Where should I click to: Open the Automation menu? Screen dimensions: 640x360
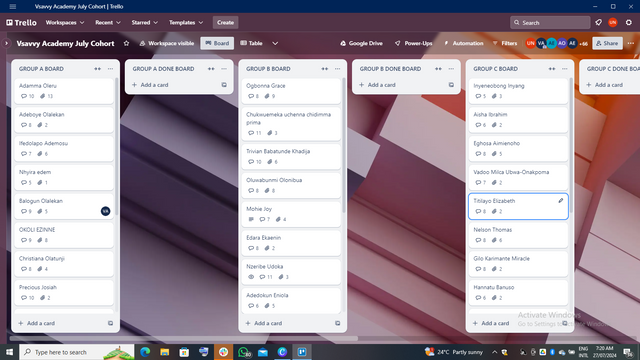(464, 43)
